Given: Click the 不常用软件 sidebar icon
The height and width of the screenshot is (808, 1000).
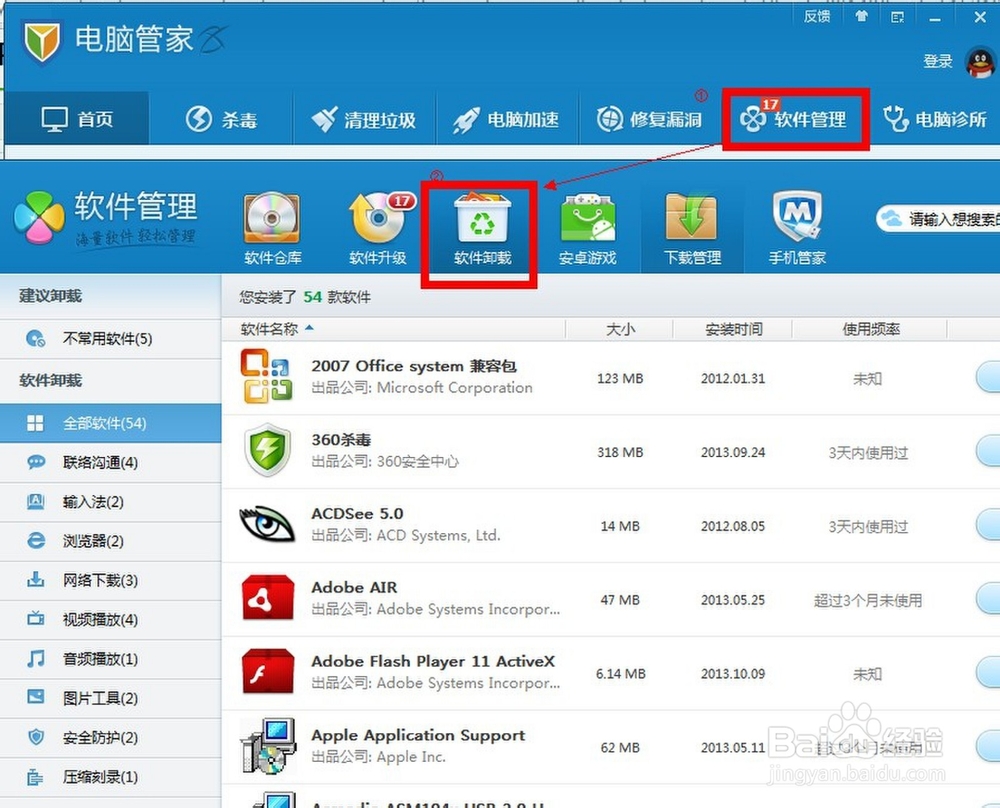Looking at the screenshot, I should [x=36, y=338].
